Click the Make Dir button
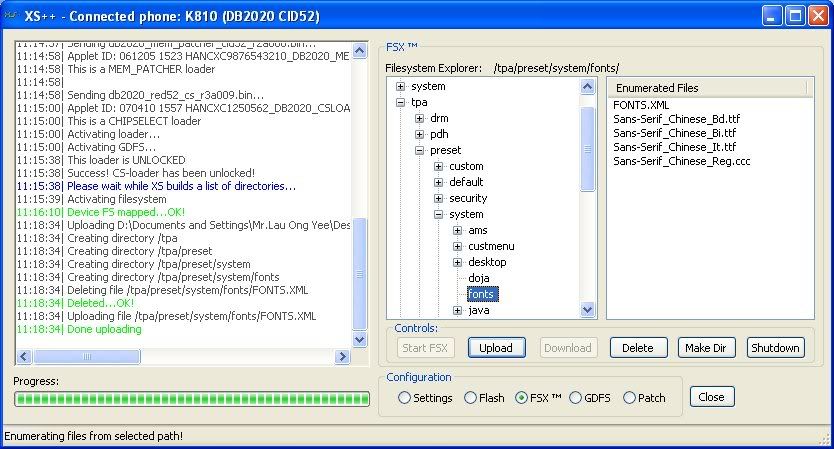The width and height of the screenshot is (834, 449). 707,348
